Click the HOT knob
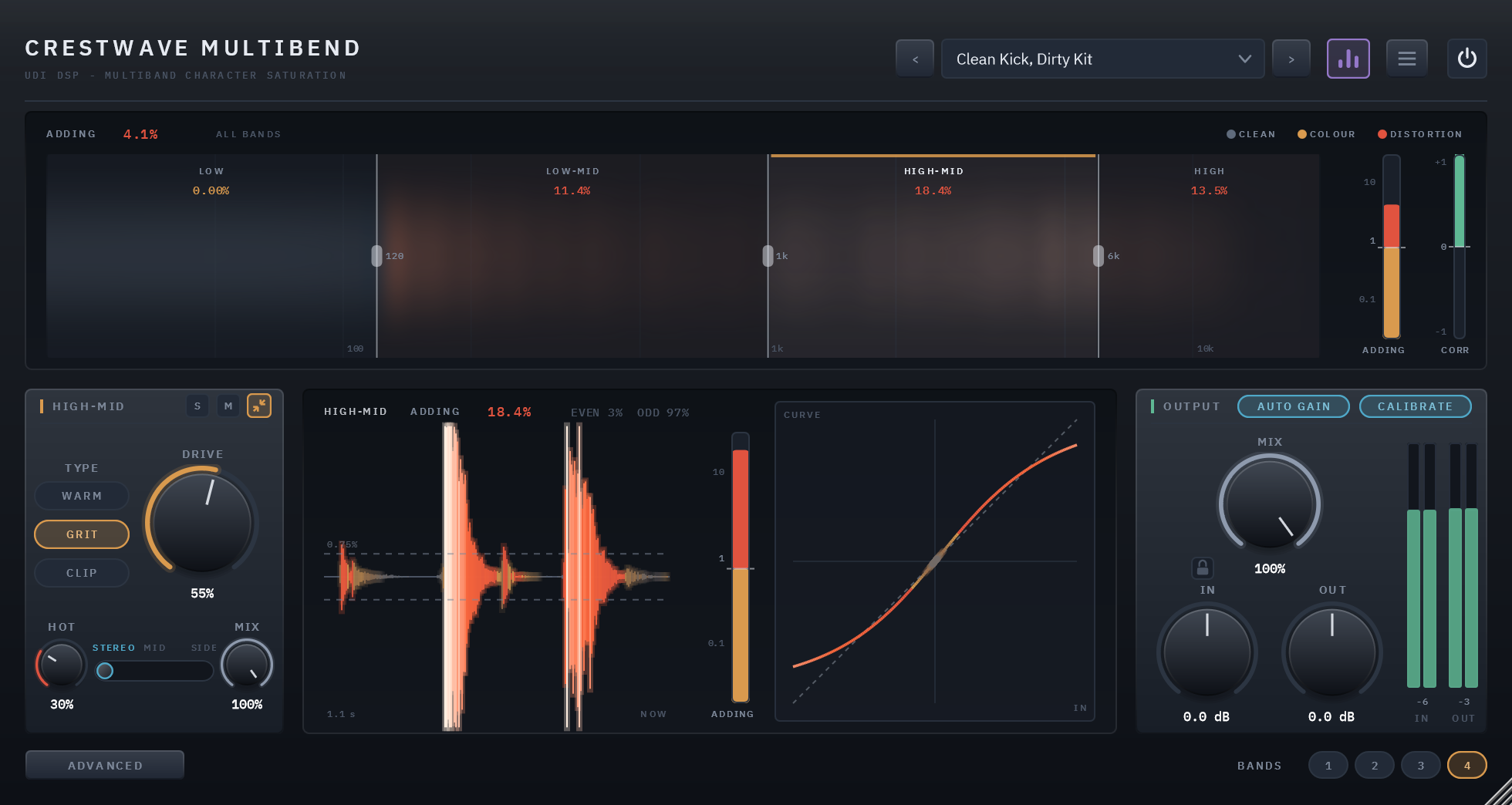The width and height of the screenshot is (1512, 805). [x=62, y=665]
